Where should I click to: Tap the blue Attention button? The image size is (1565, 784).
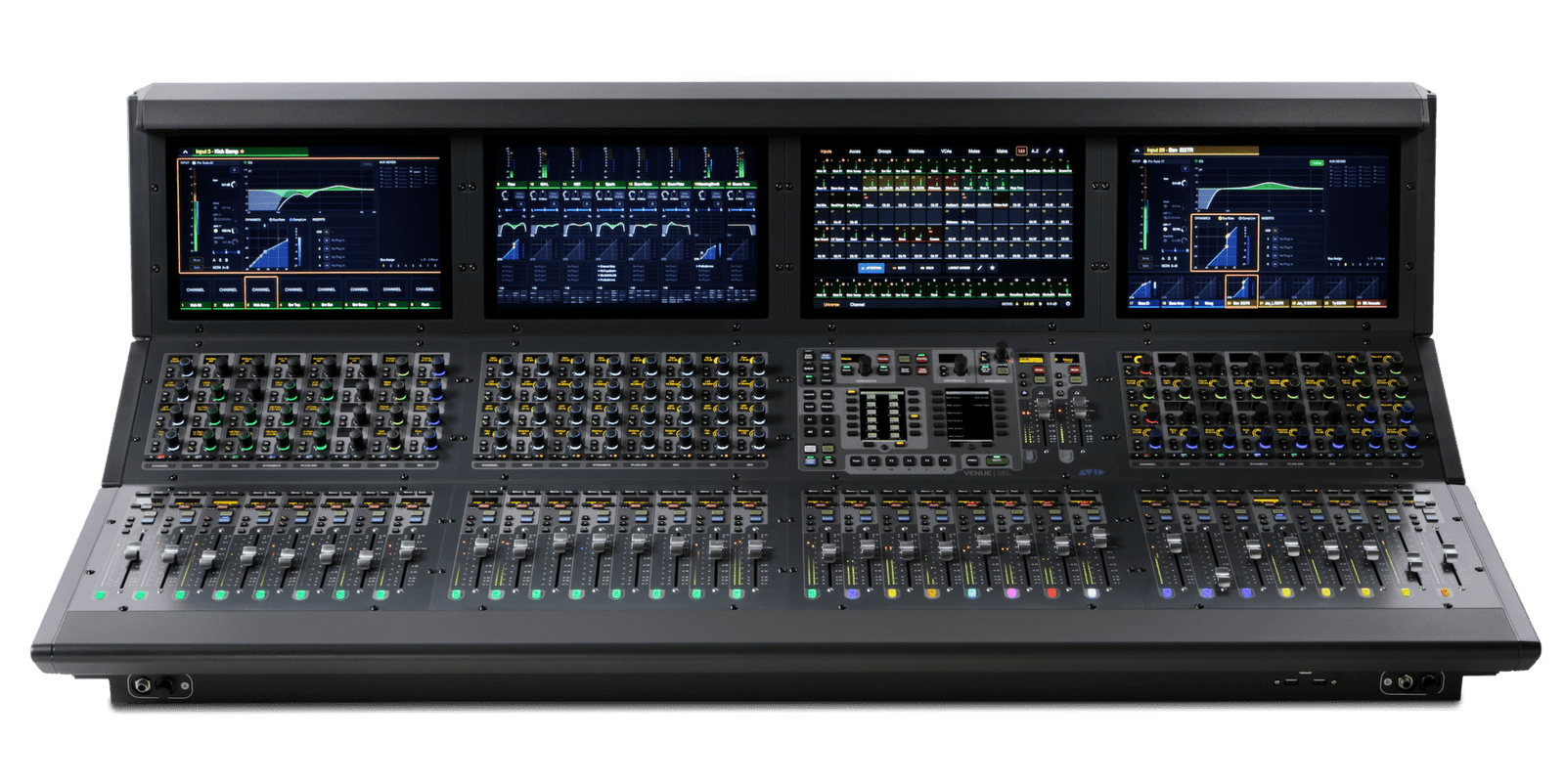click(x=872, y=268)
